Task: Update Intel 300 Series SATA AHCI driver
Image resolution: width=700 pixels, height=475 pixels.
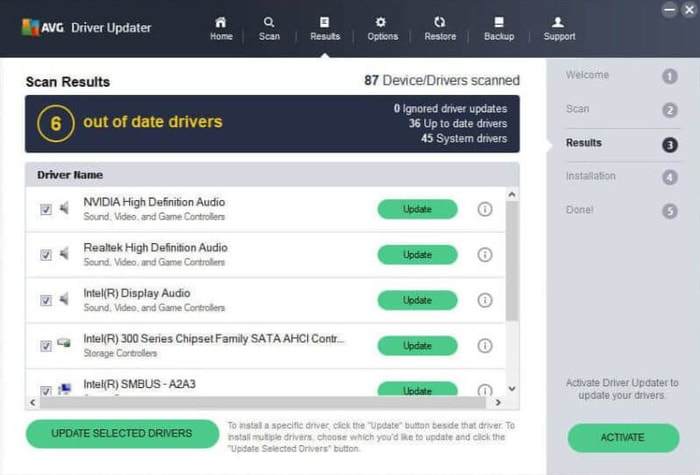Action: click(417, 346)
